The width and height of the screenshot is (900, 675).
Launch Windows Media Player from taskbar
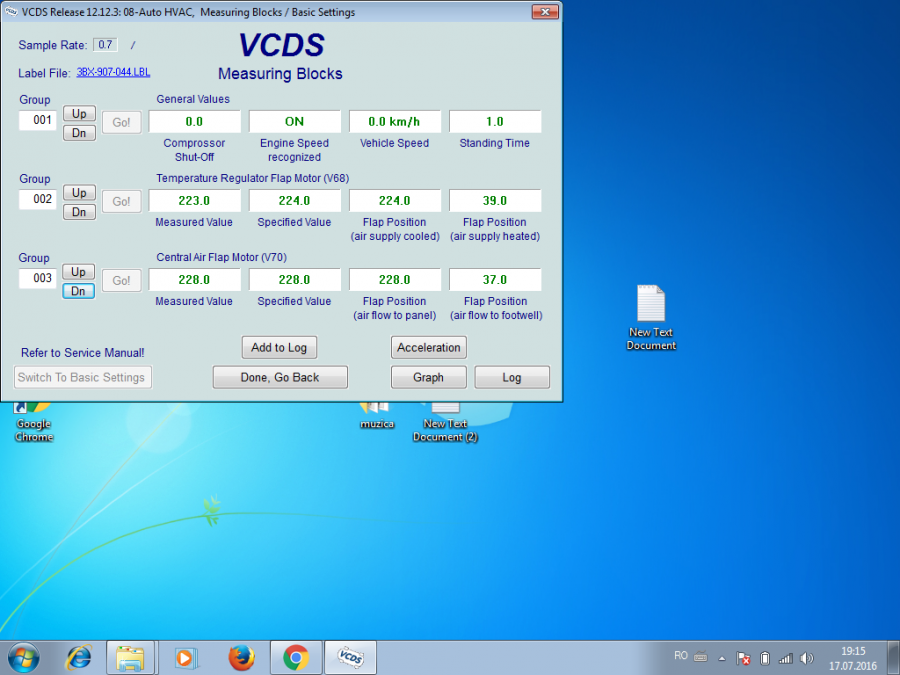[186, 657]
